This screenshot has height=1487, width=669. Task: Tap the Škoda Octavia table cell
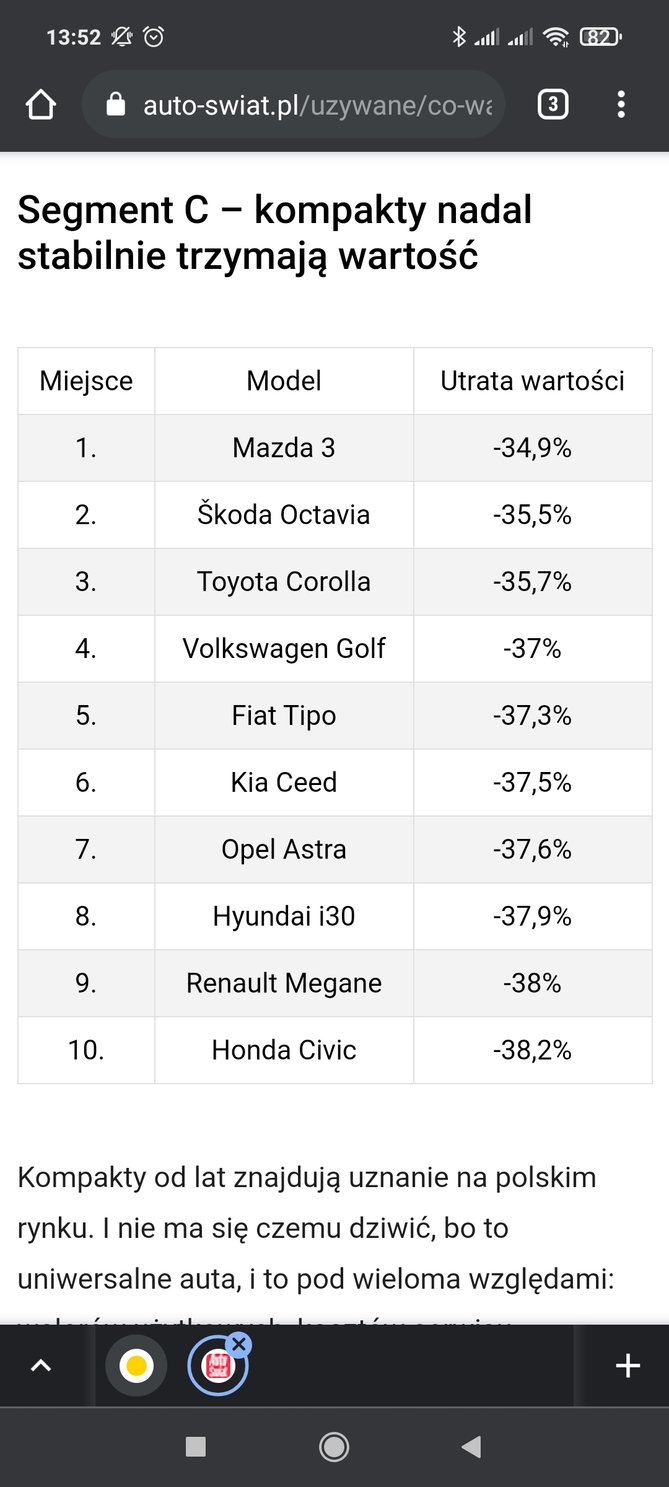pos(284,515)
